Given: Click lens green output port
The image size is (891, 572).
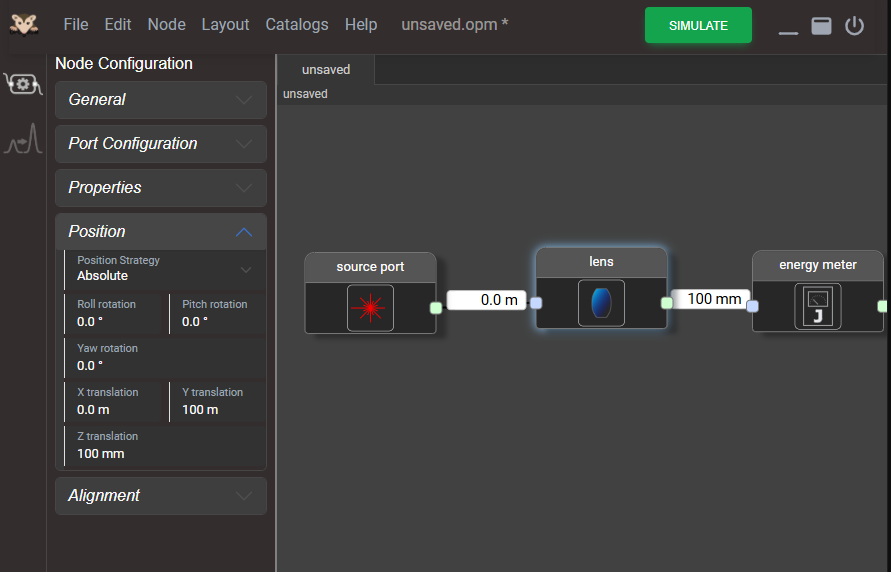Looking at the screenshot, I should coord(667,303).
